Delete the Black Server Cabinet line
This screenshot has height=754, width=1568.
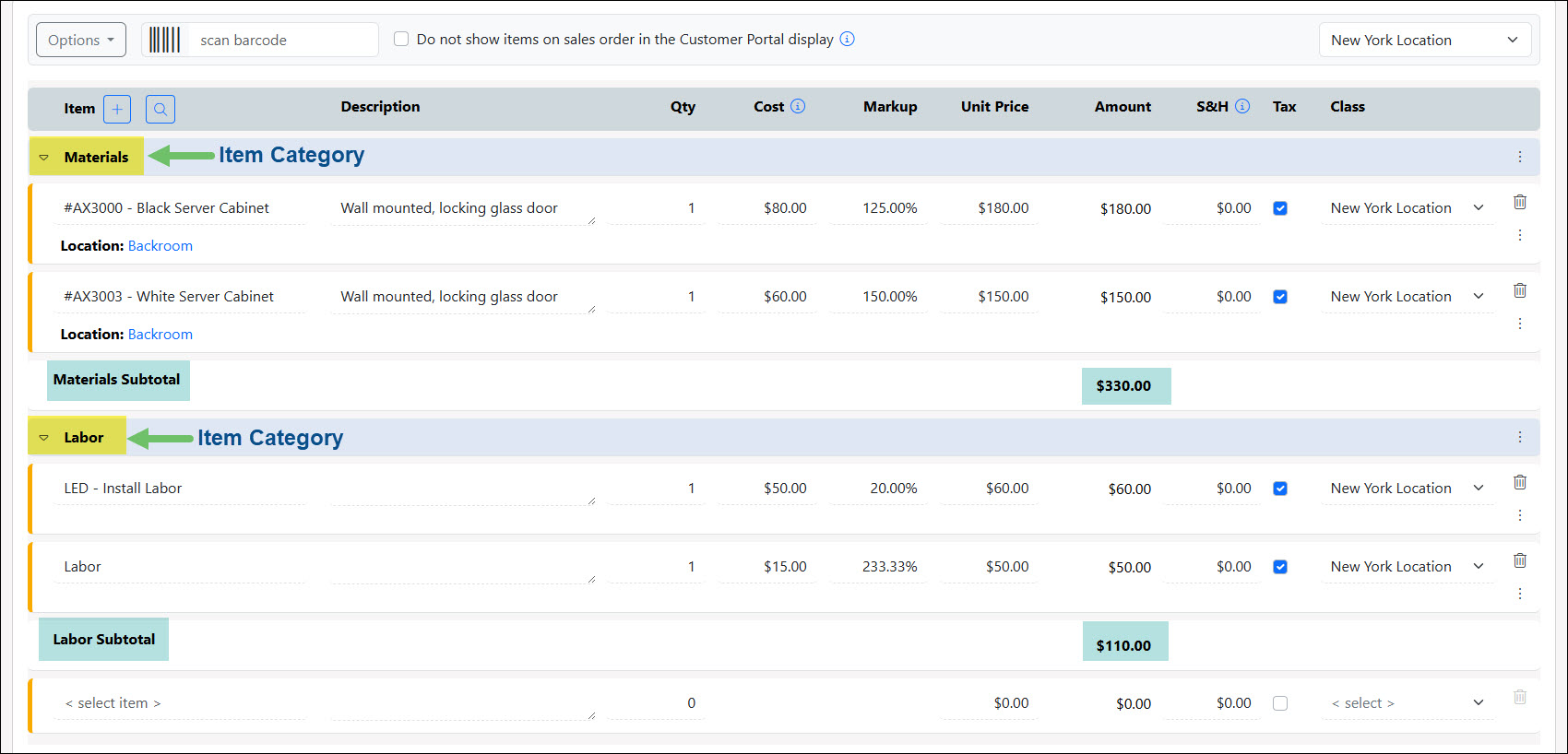[1520, 202]
